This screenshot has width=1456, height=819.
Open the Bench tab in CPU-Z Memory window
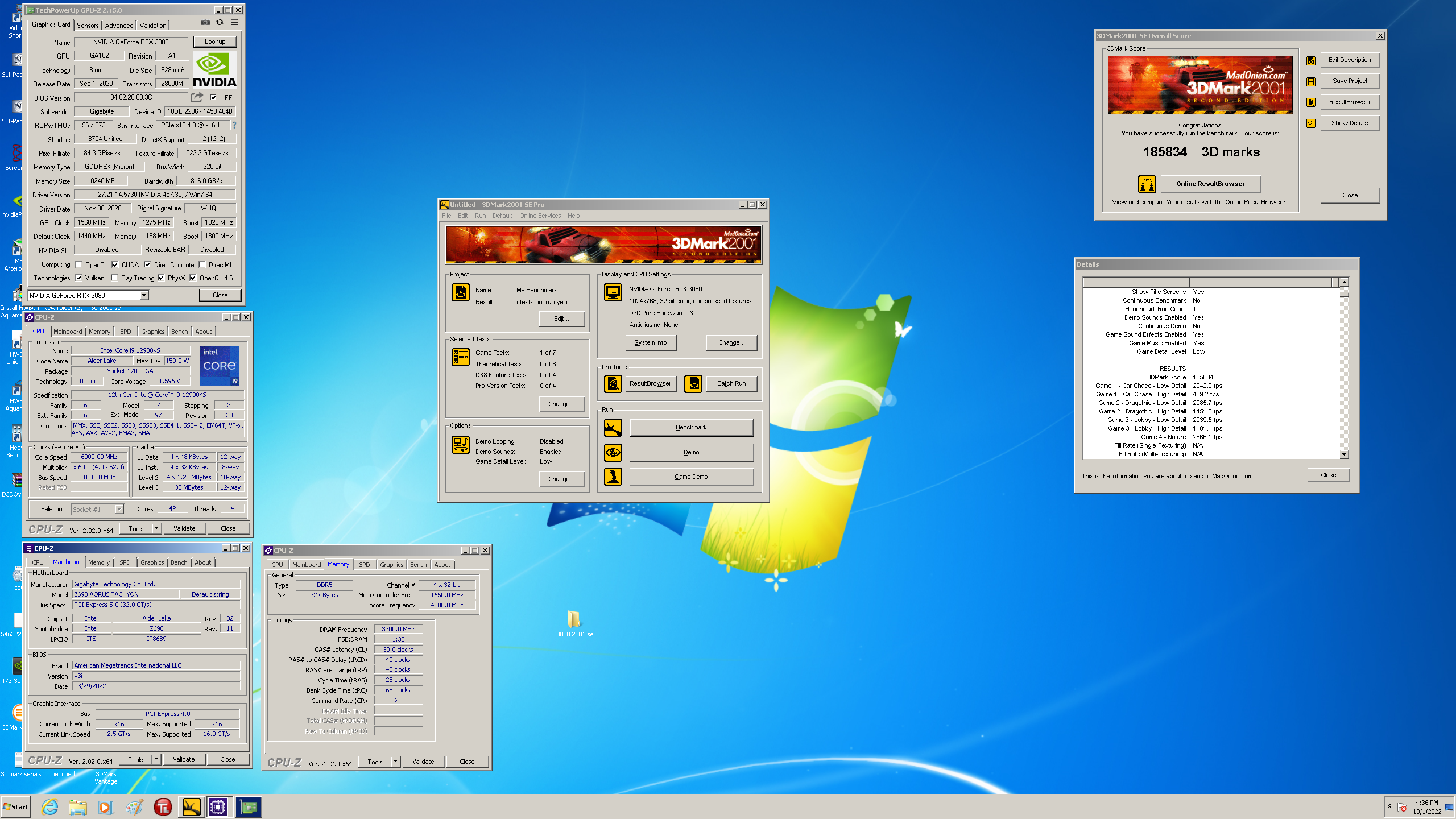419,565
